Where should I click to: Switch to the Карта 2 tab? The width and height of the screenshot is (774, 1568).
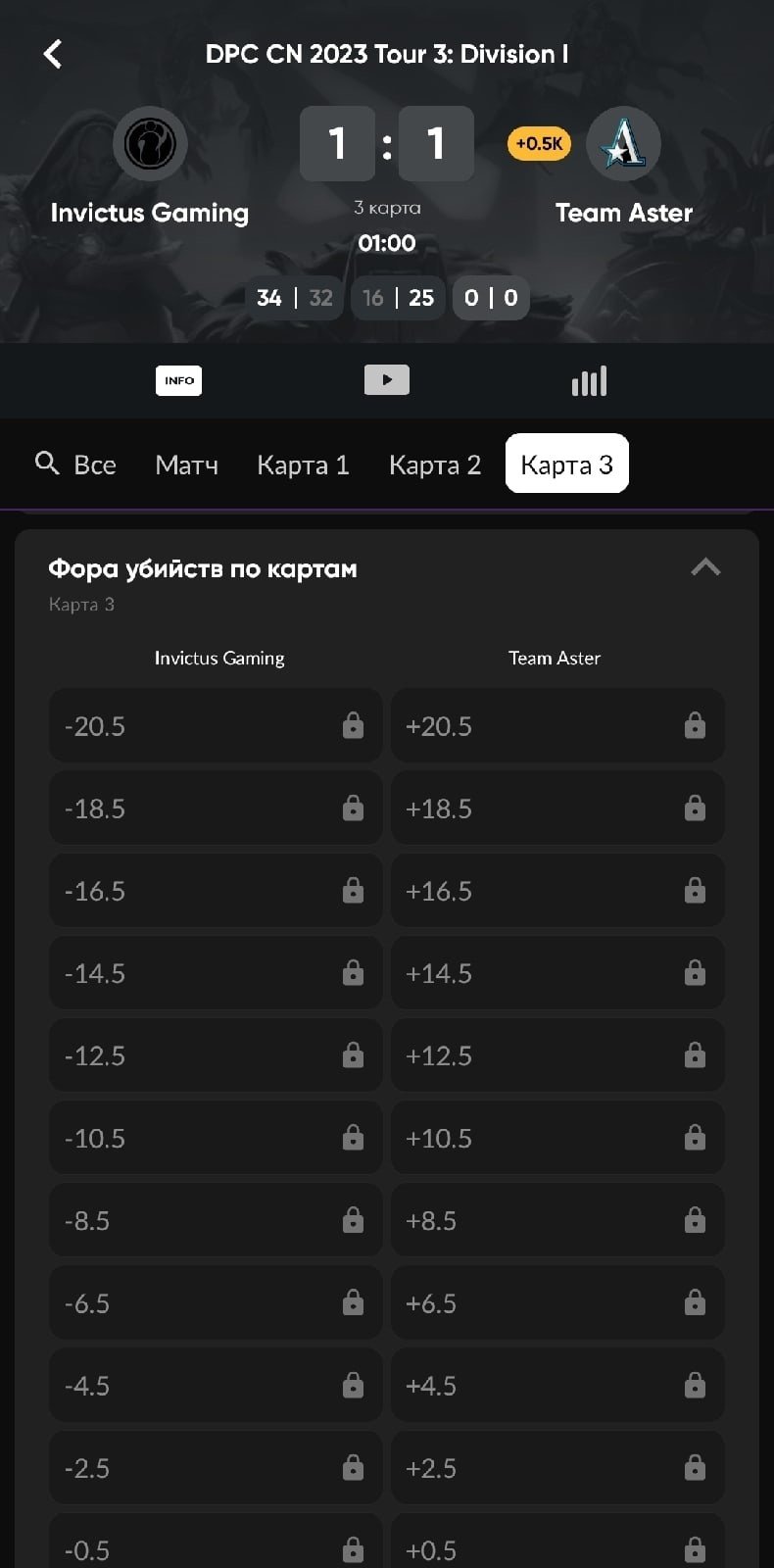[435, 465]
